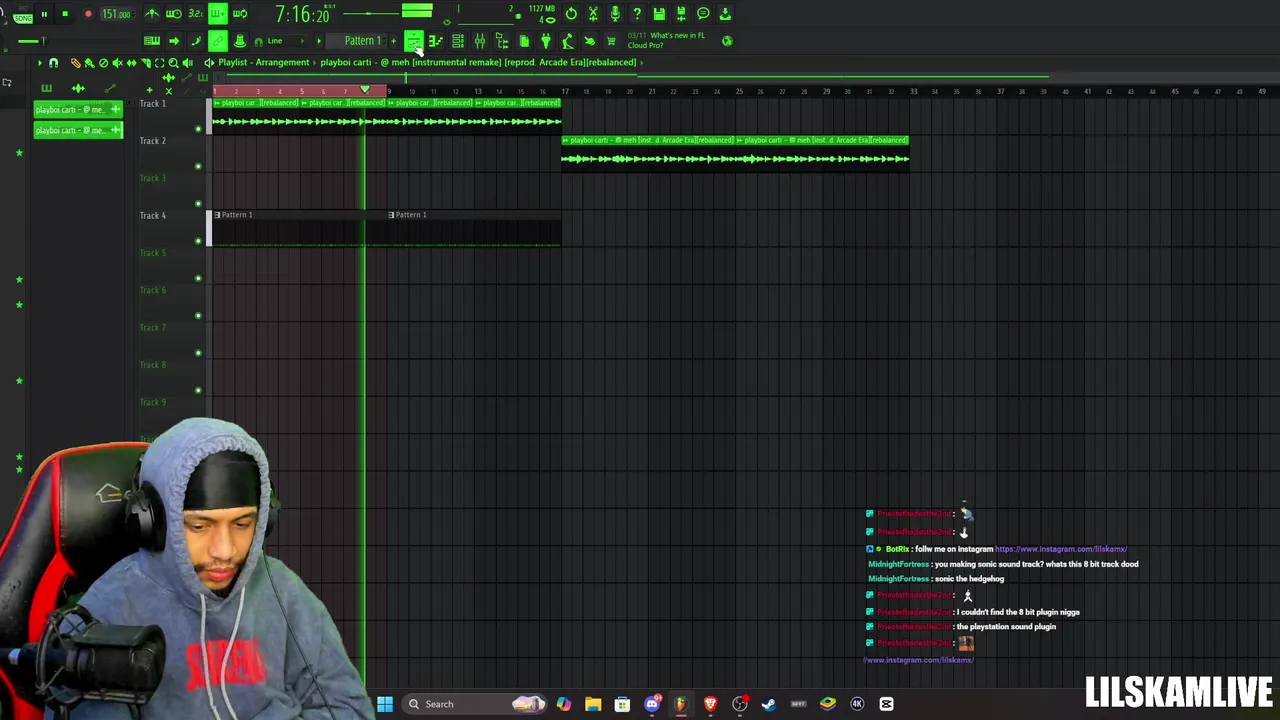Image resolution: width=1280 pixels, height=720 pixels.
Task: Select the Playlist Slice tool
Action: tap(145, 63)
